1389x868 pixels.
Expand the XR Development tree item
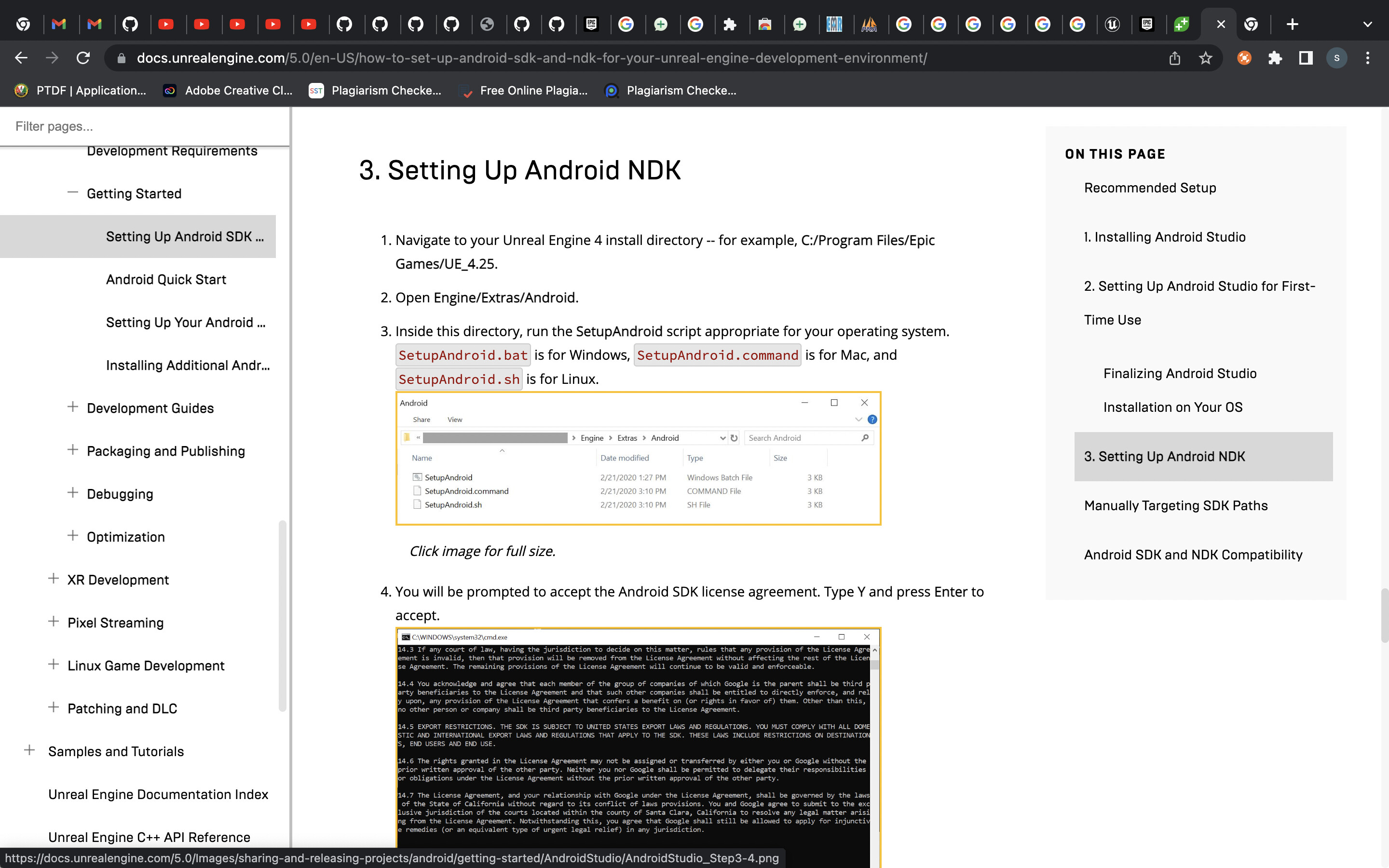pyautogui.click(x=54, y=579)
